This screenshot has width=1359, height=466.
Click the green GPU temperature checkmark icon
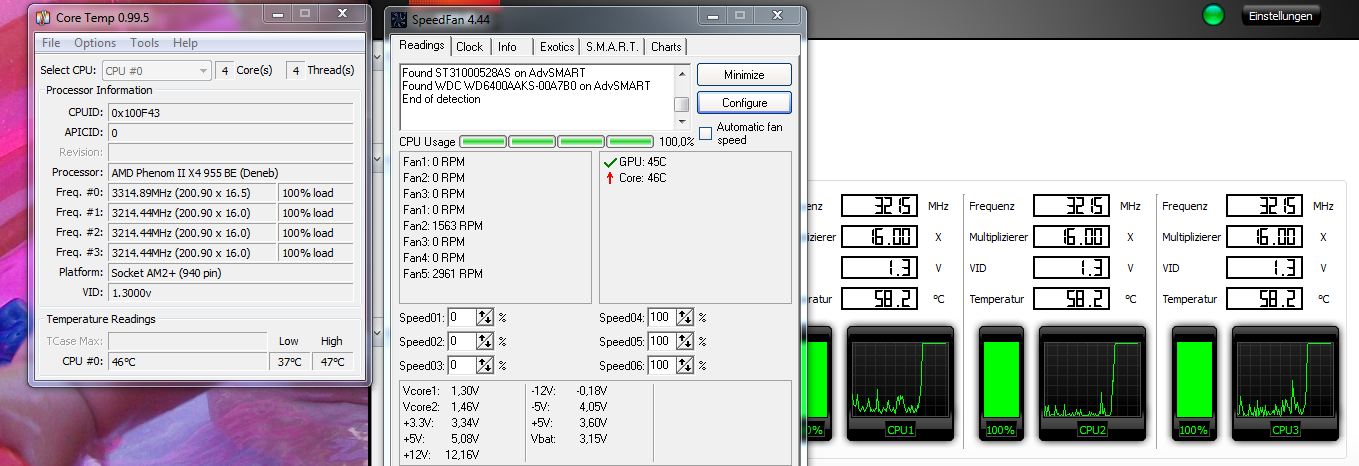pos(610,162)
